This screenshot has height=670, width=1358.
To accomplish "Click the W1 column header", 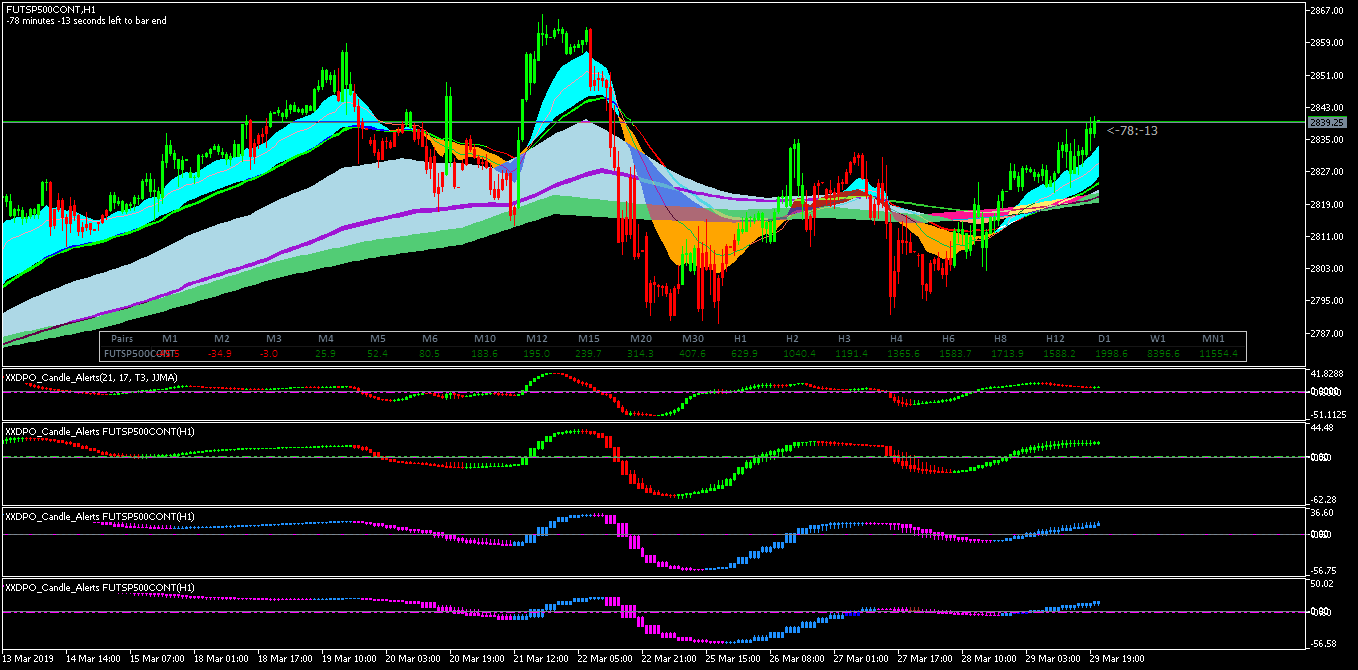I will (x=1158, y=339).
